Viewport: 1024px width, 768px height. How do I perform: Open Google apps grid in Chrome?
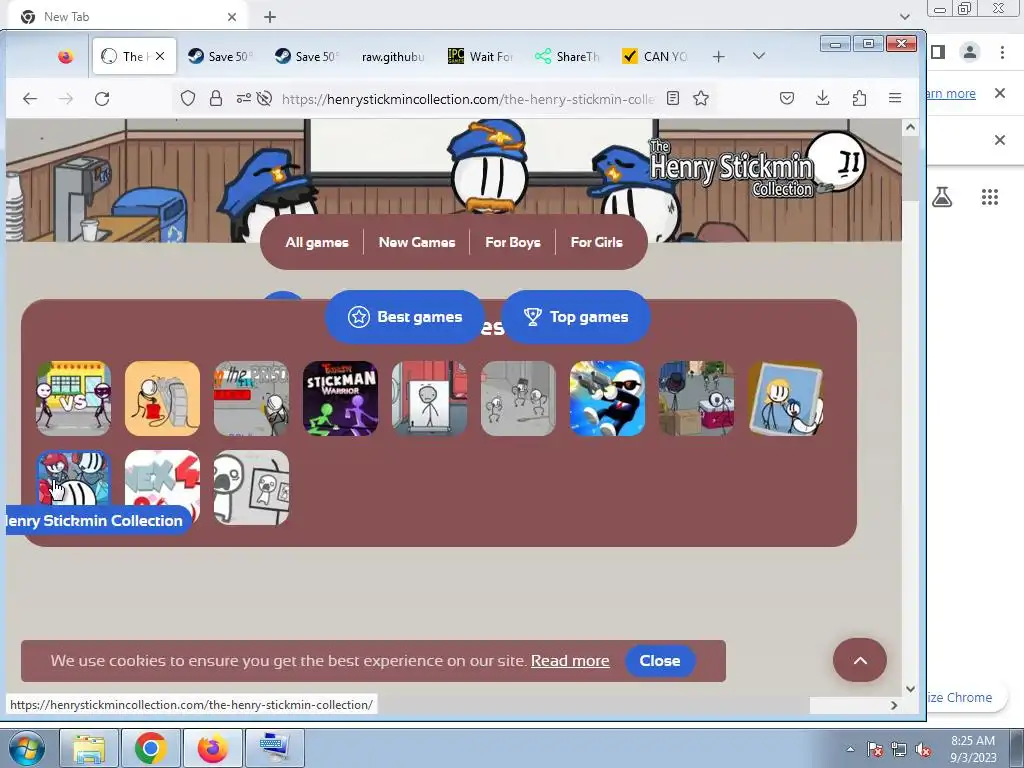pyautogui.click(x=990, y=197)
